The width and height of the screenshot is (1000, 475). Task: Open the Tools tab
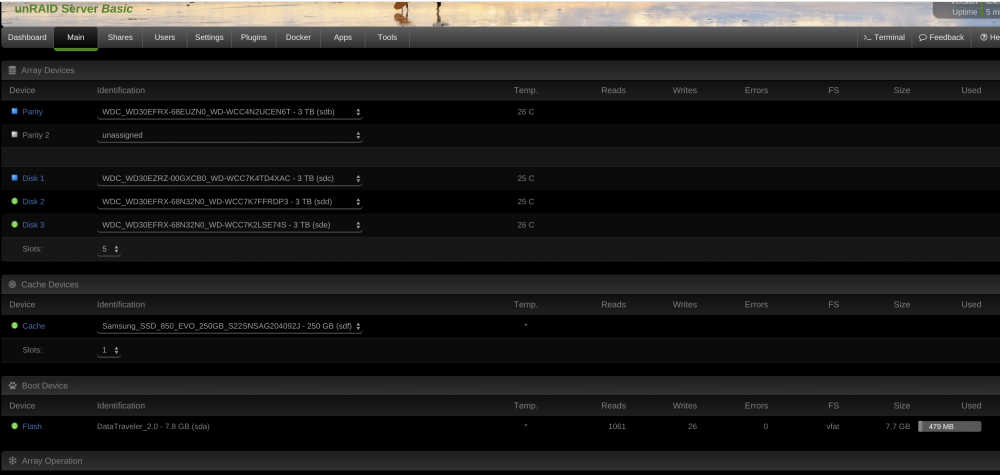(387, 38)
